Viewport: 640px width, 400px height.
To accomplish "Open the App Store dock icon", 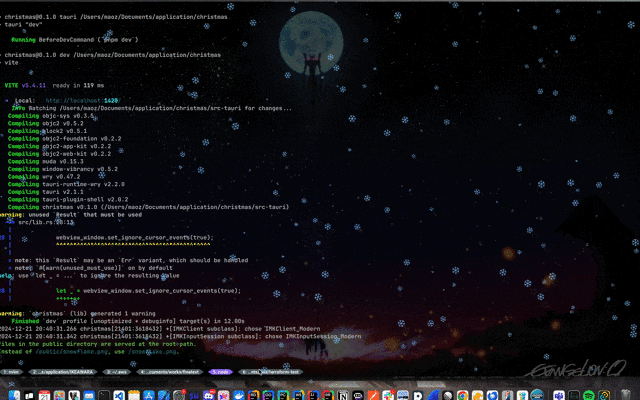I will point(149,395).
